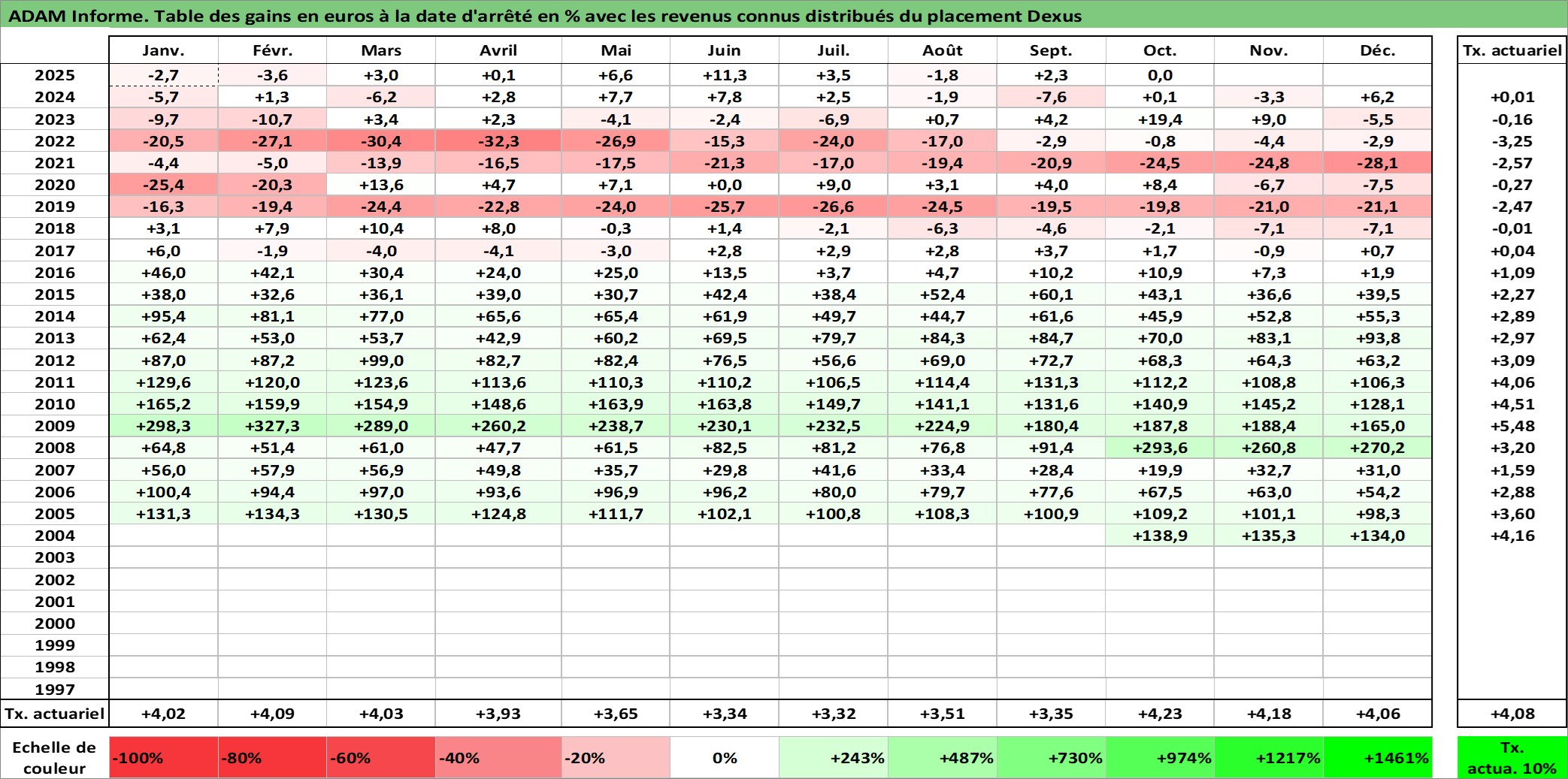Click the Mai column header

[x=616, y=50]
